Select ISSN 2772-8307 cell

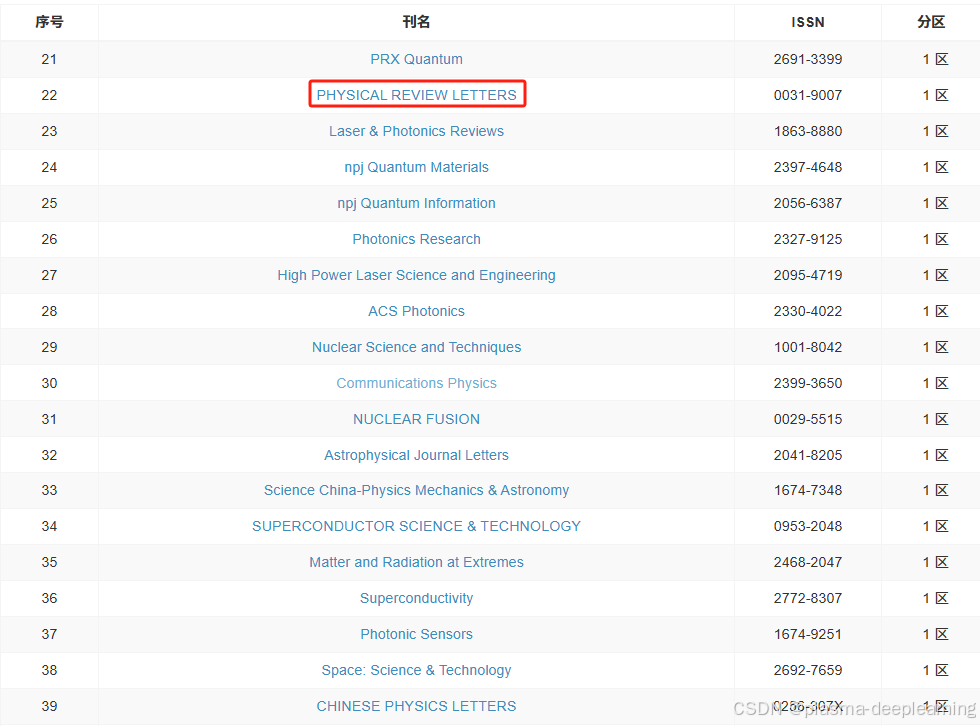[x=808, y=599]
